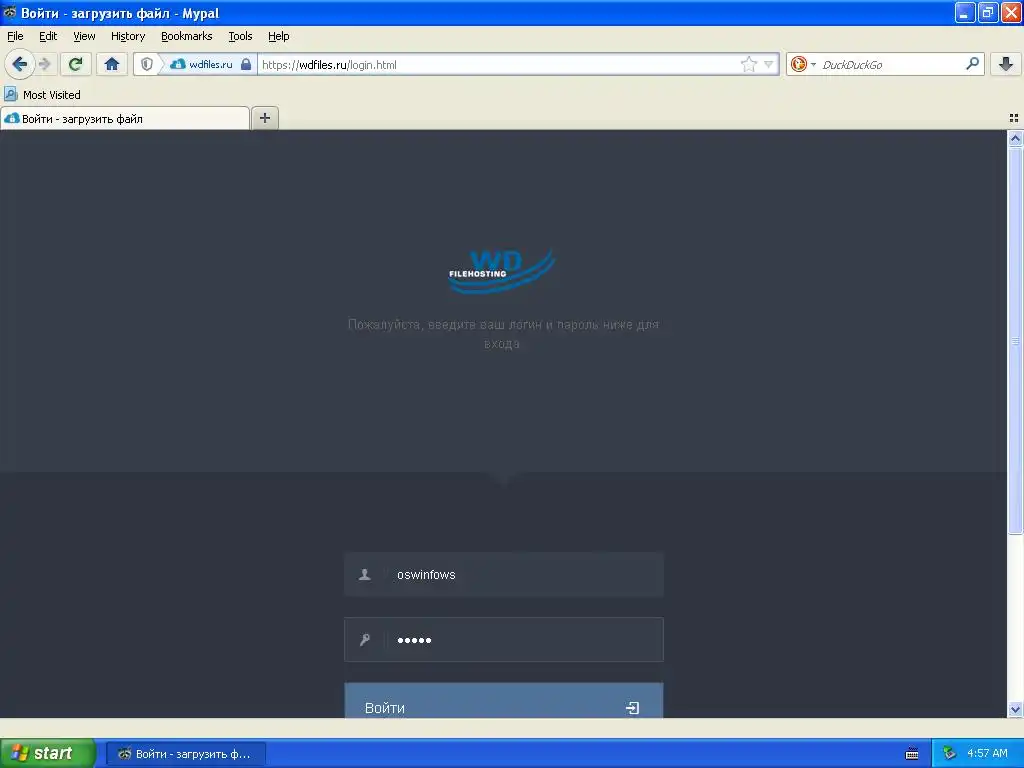Open the File menu
Screen dimensions: 1024x768
(15, 36)
